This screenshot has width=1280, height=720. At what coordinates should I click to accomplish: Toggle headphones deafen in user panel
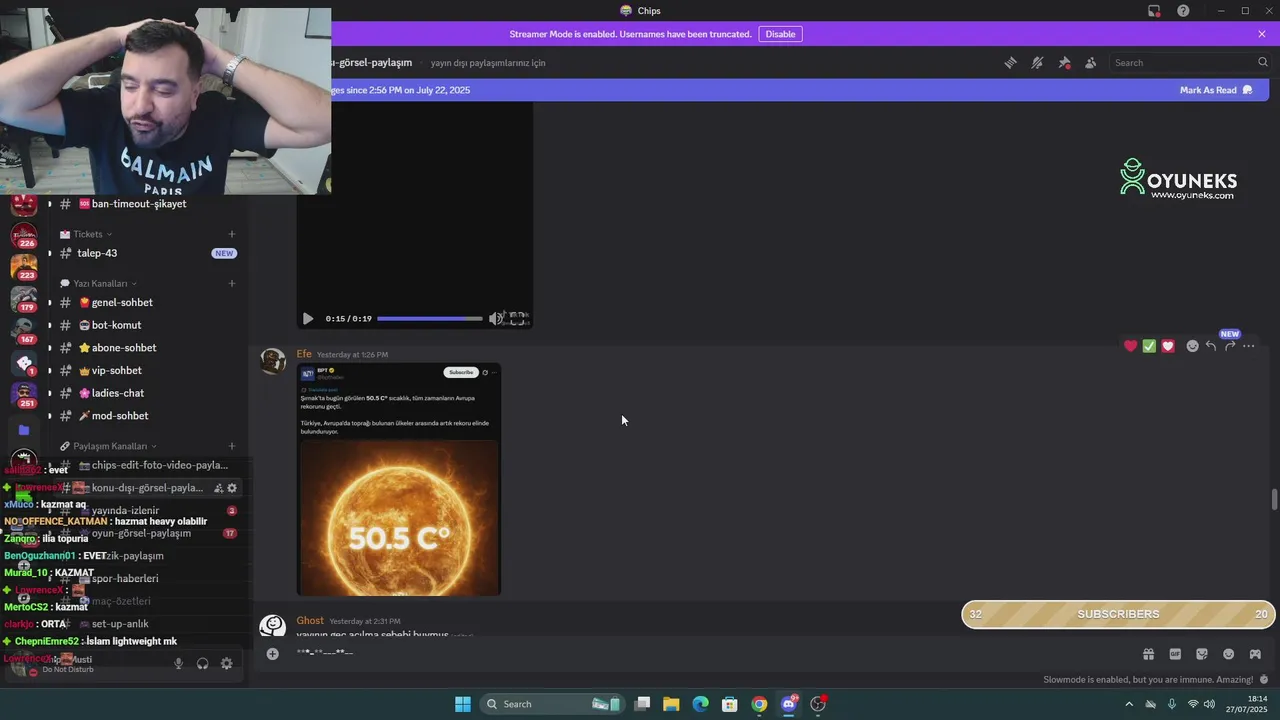point(203,663)
